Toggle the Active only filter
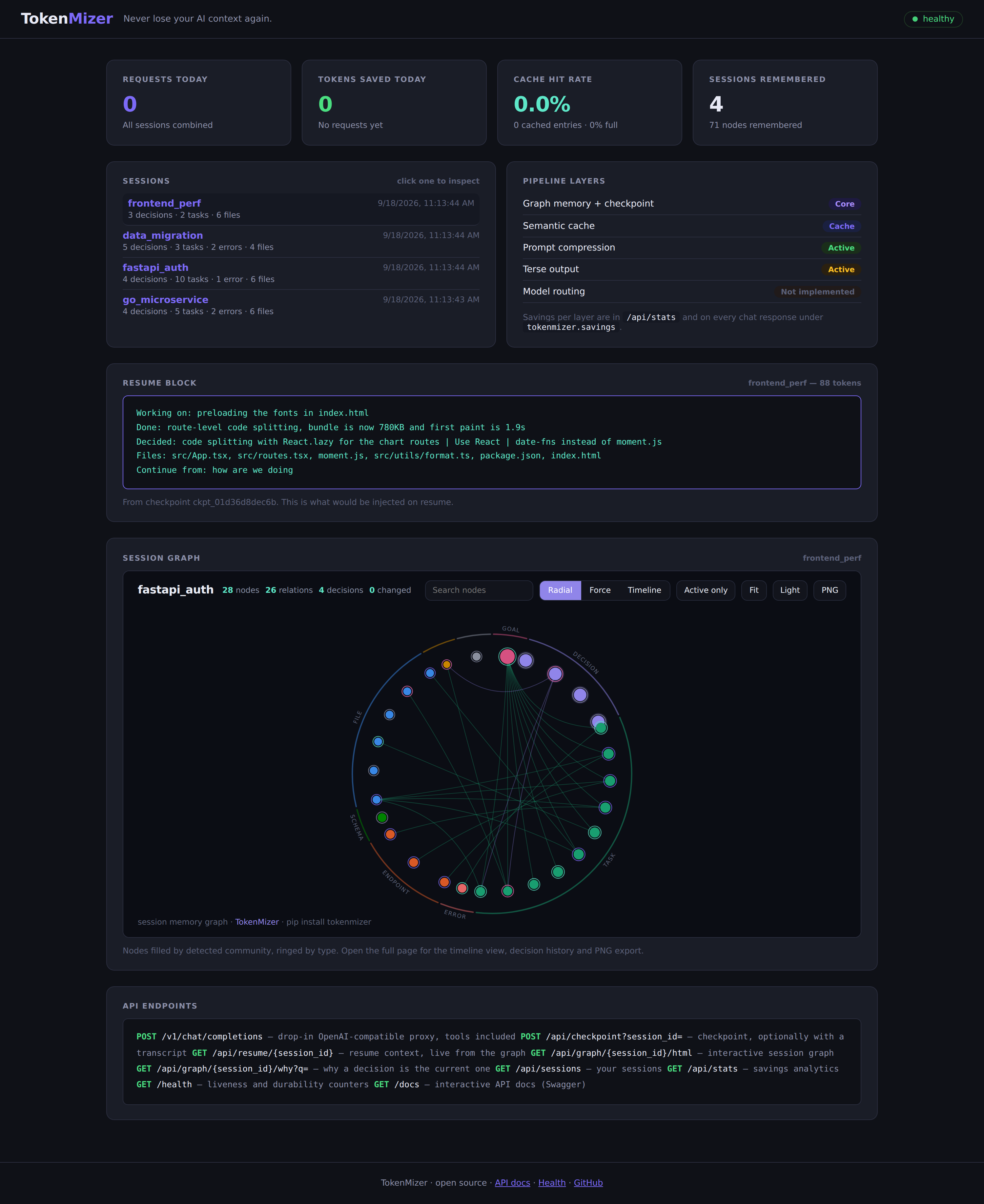The width and height of the screenshot is (984, 1204). (706, 590)
